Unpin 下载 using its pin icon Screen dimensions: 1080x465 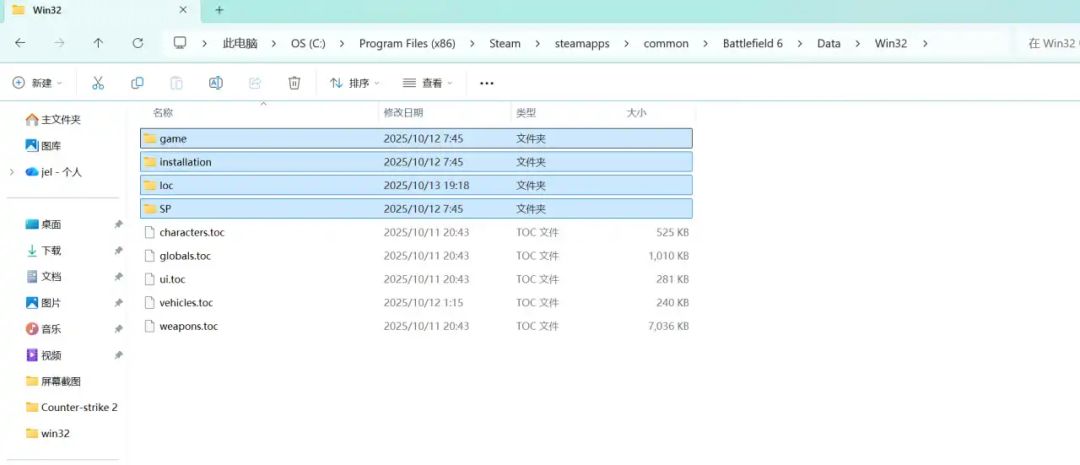118,251
